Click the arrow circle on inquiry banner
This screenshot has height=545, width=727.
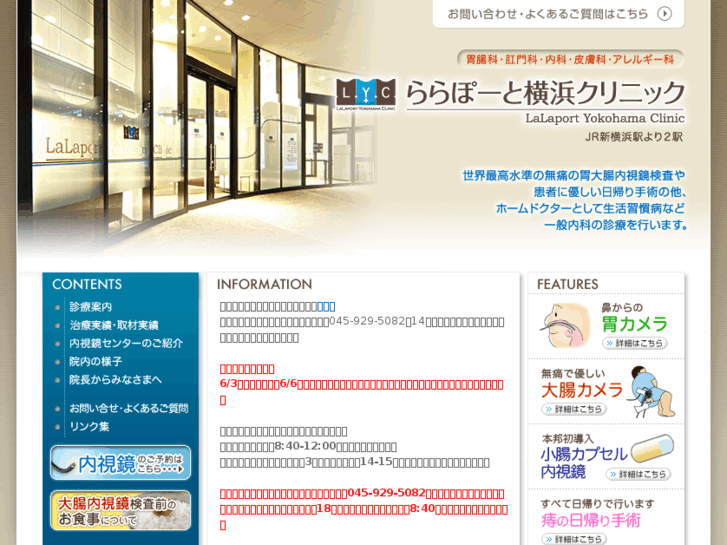tap(664, 14)
